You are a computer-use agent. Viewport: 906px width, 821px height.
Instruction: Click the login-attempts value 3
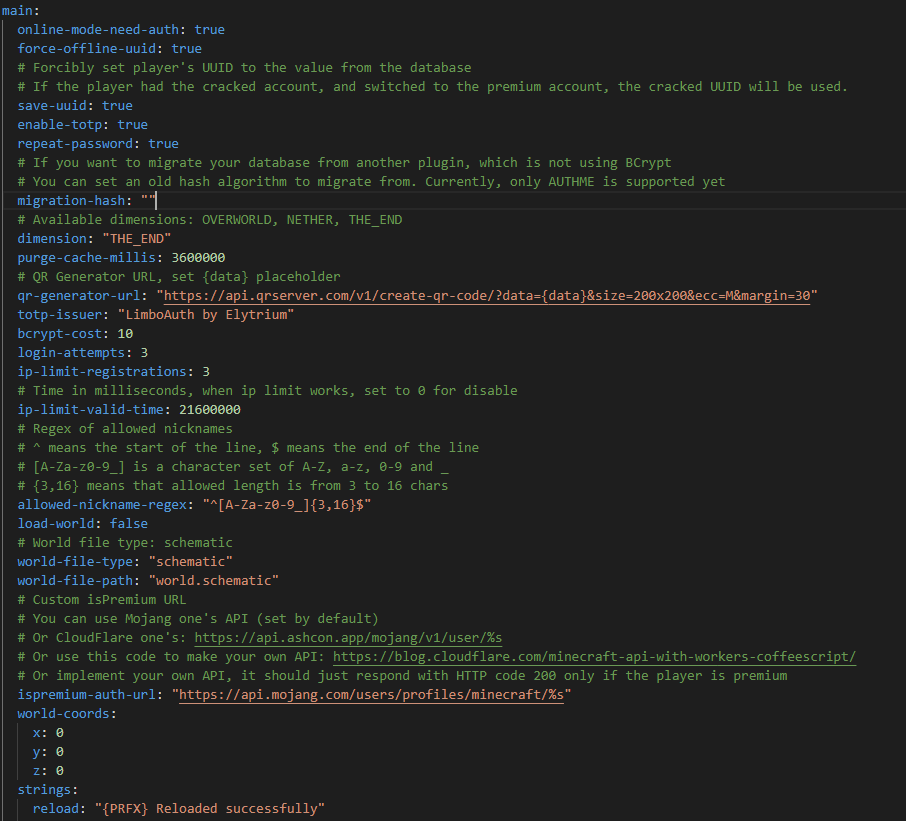click(x=143, y=352)
